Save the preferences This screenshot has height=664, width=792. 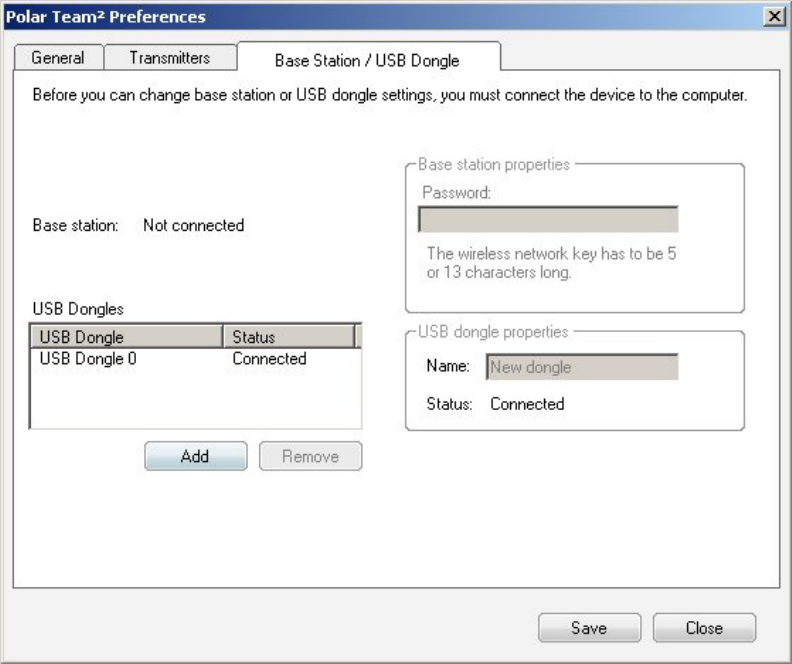589,628
